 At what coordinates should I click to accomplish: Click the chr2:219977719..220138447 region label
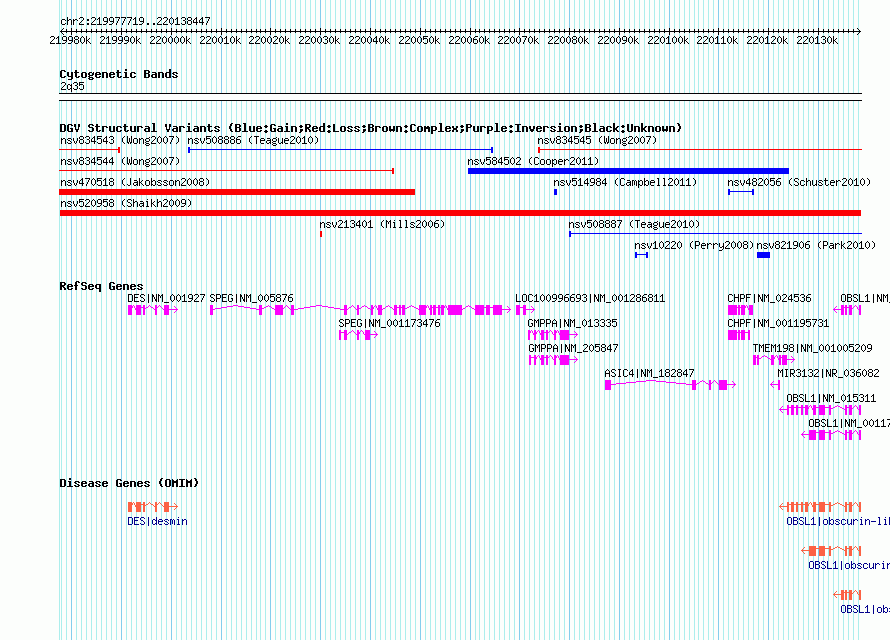[135, 21]
